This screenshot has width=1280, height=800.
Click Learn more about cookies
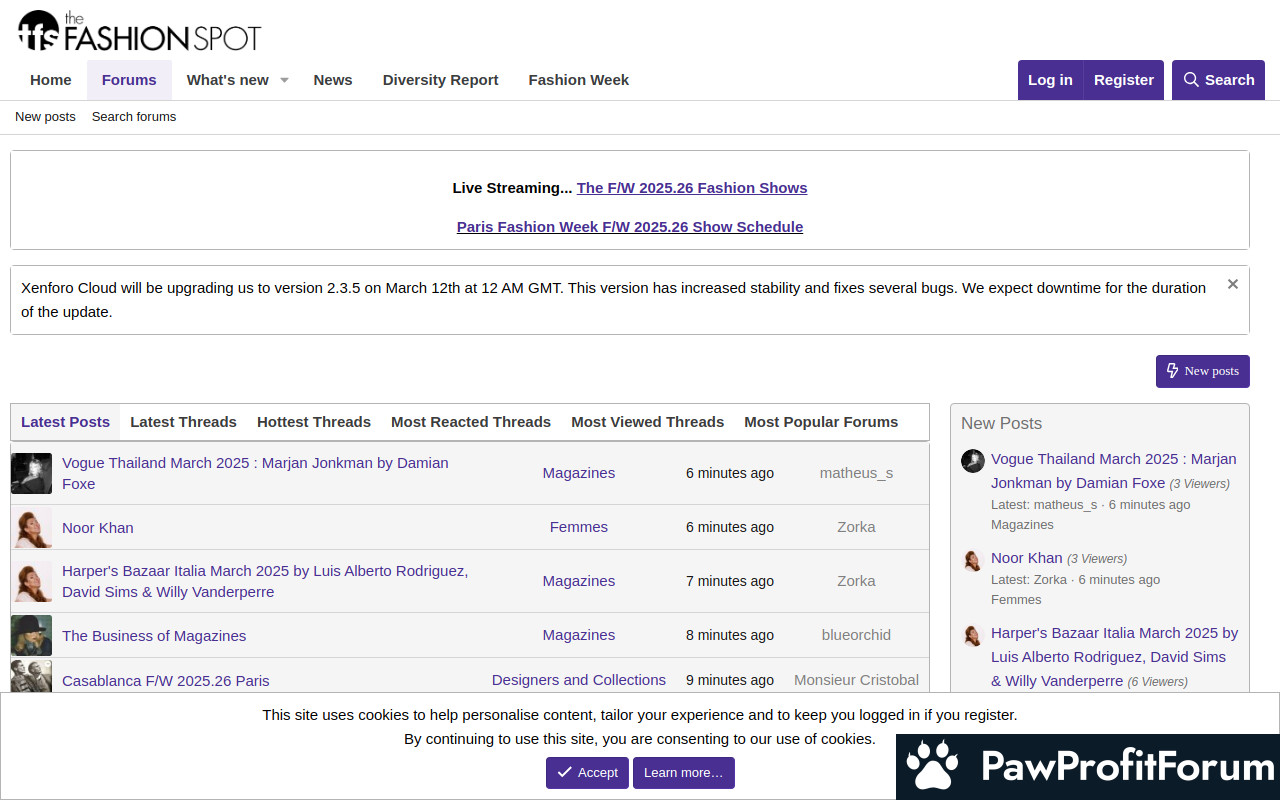(683, 773)
